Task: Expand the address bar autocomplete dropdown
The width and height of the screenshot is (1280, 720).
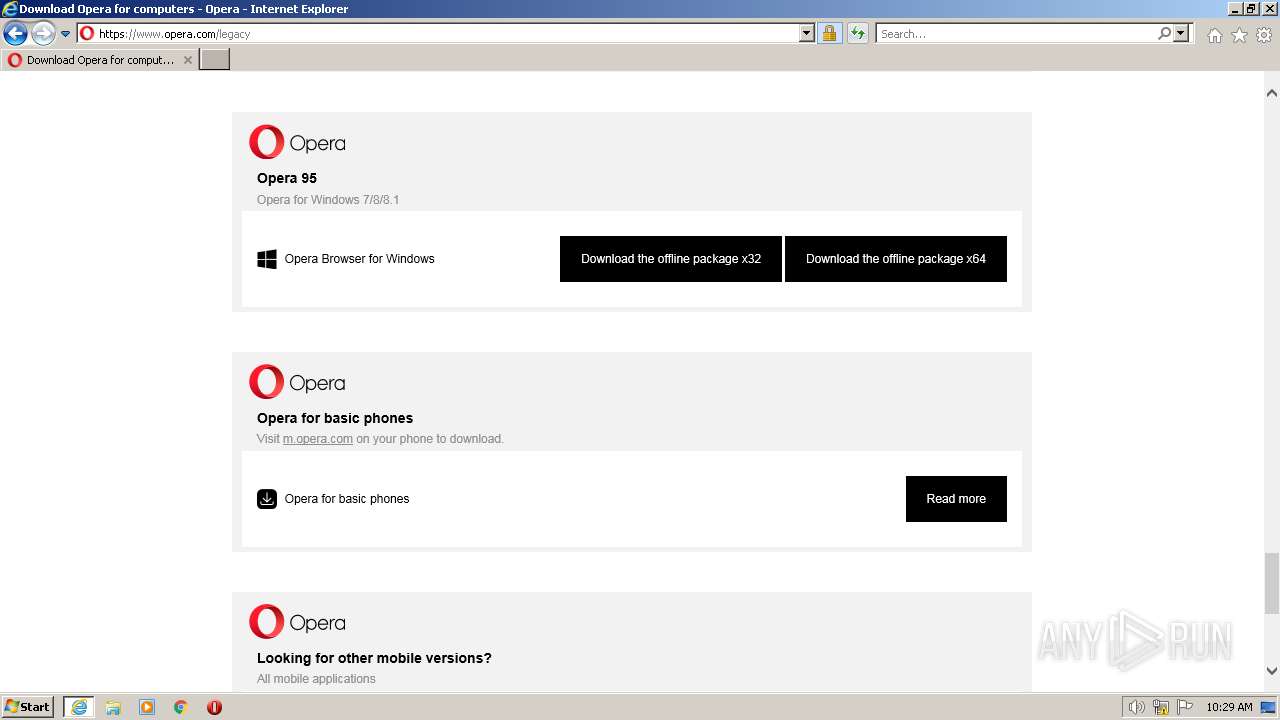Action: tap(807, 34)
